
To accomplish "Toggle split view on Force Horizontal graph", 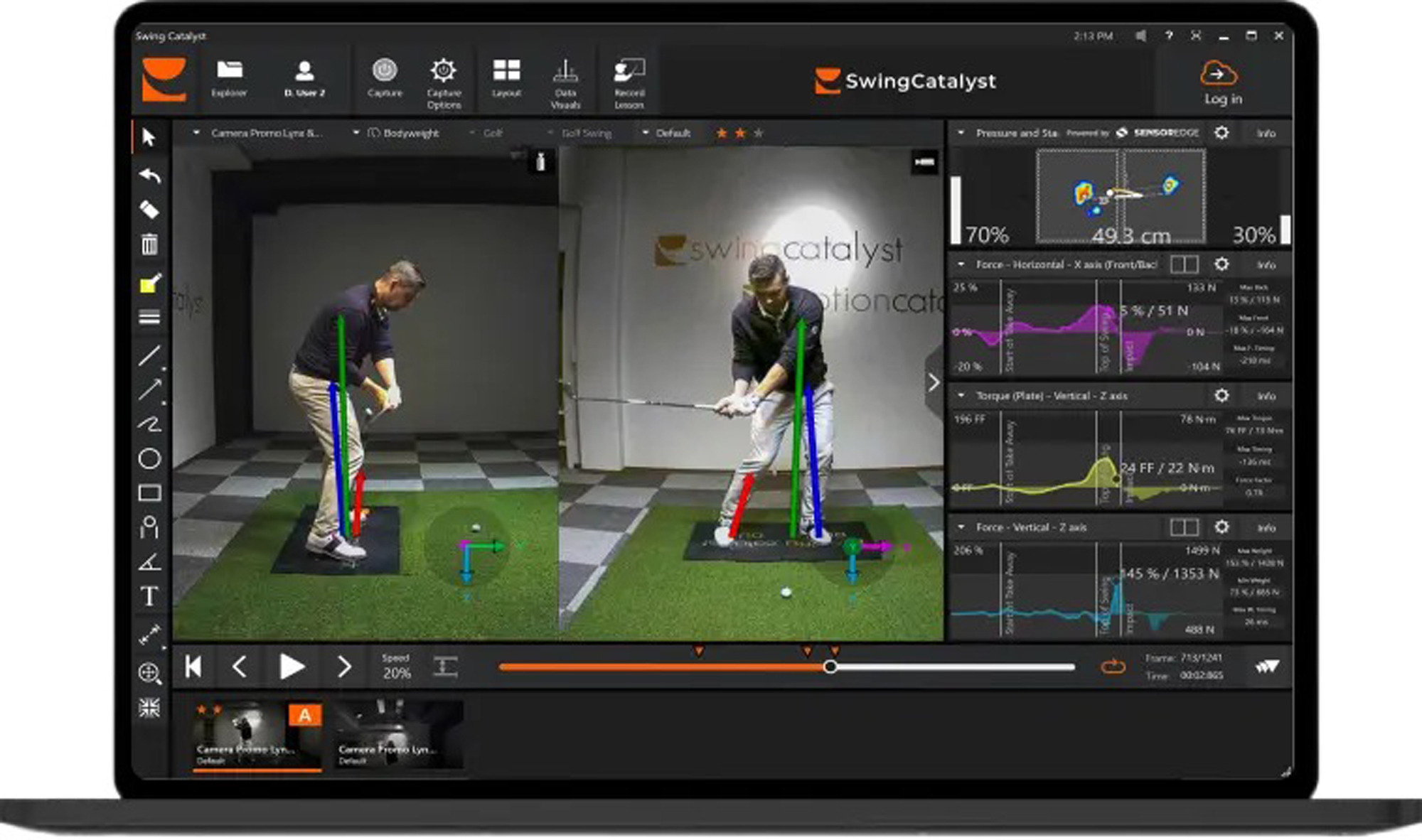I will (x=1184, y=264).
